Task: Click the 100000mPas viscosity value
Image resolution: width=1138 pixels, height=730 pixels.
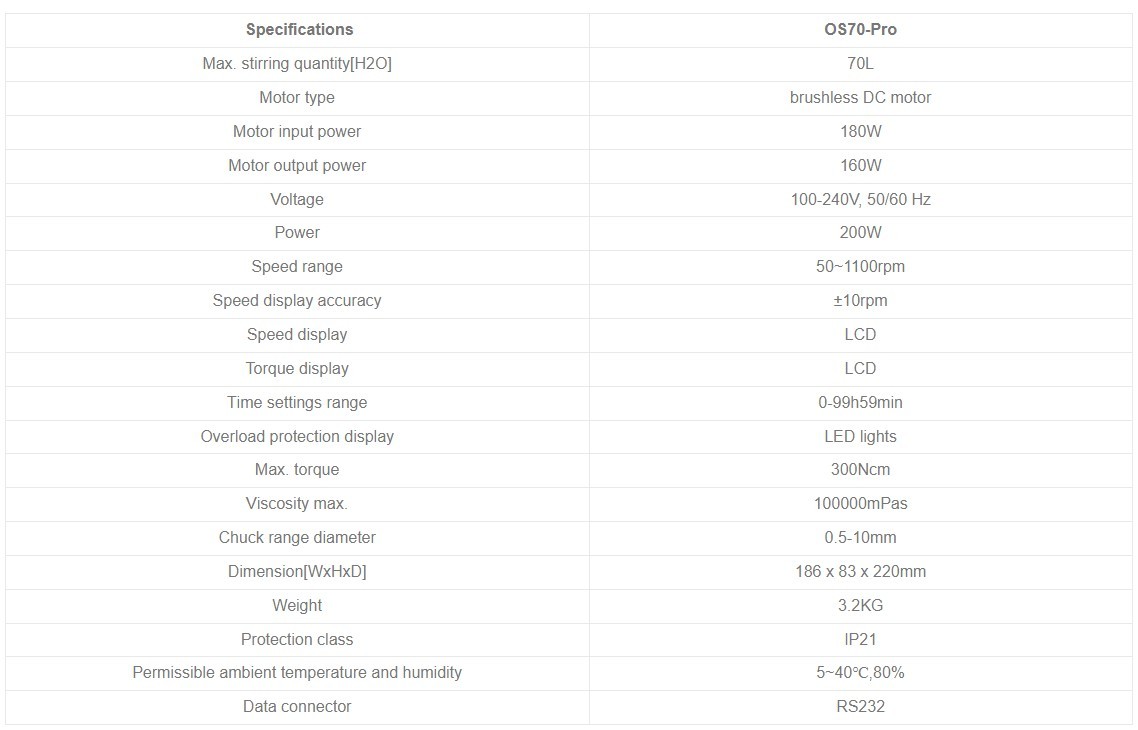Action: tap(860, 504)
